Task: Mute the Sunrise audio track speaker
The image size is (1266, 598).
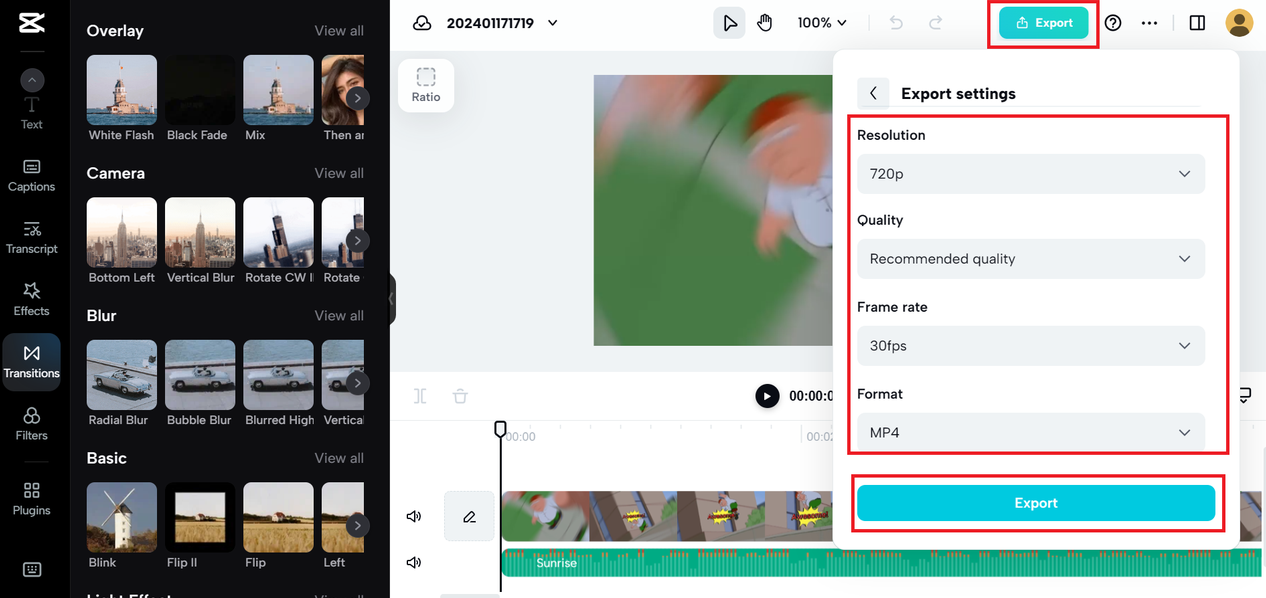Action: pos(414,563)
